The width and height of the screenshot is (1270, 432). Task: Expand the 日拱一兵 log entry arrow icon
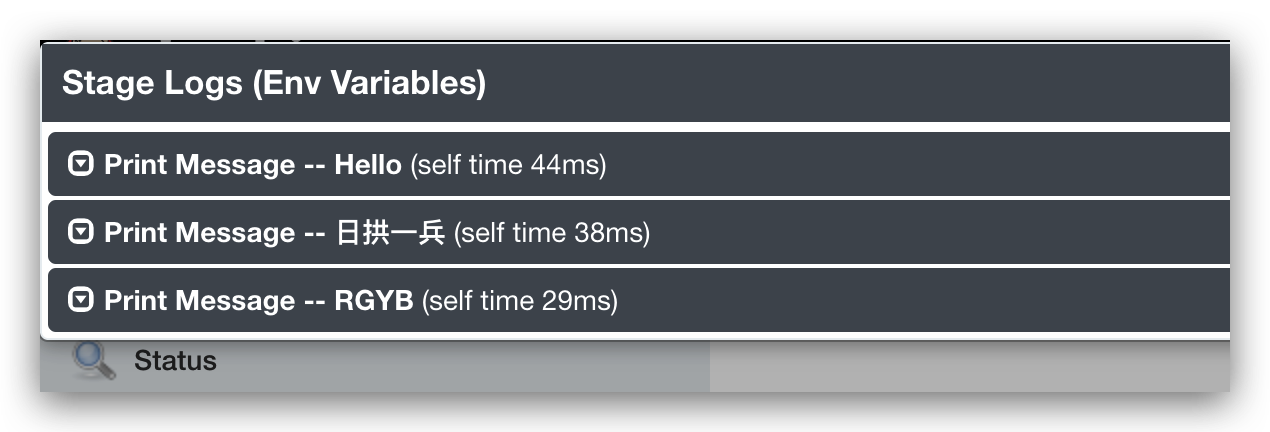tap(80, 232)
